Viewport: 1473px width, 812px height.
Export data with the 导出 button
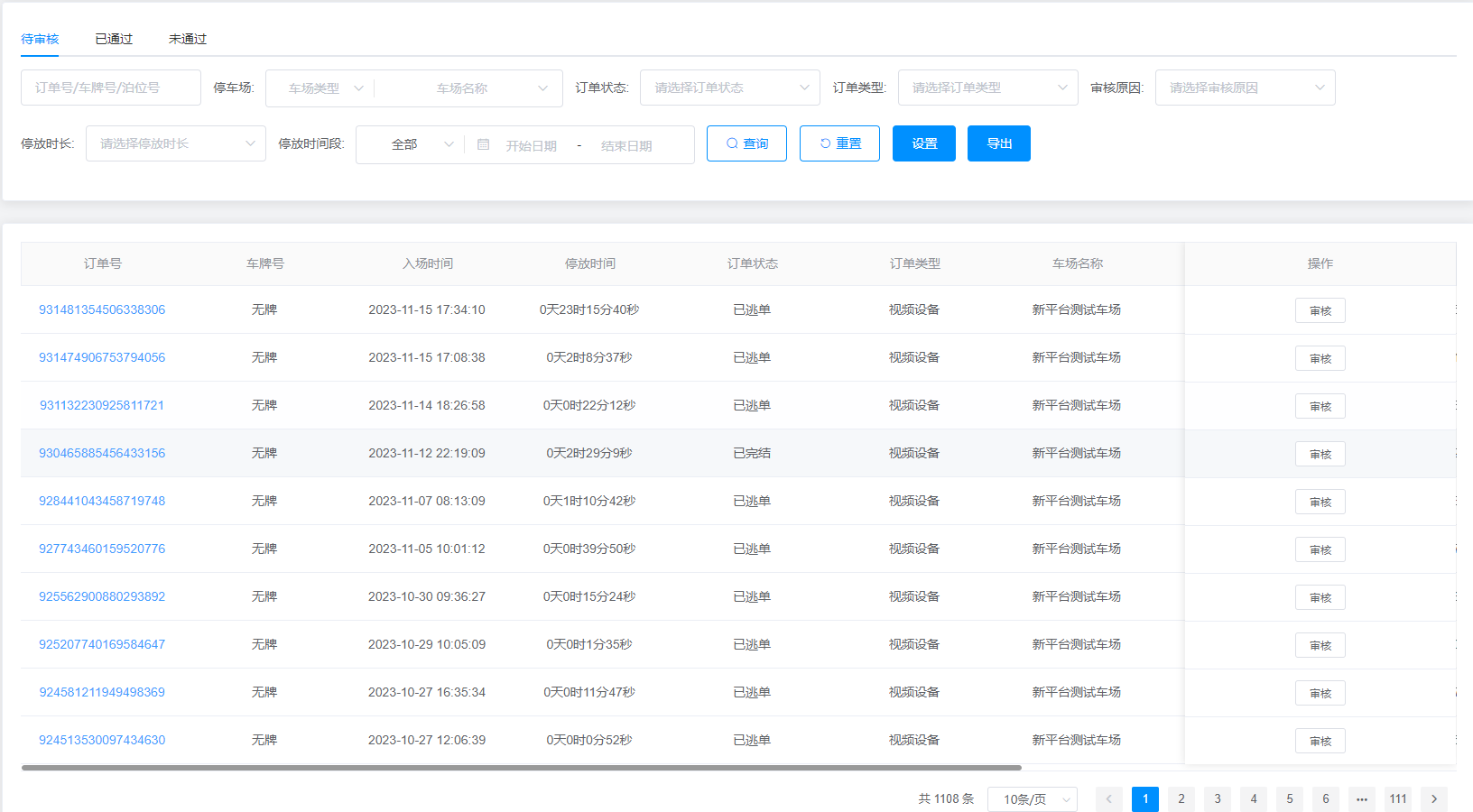click(998, 143)
